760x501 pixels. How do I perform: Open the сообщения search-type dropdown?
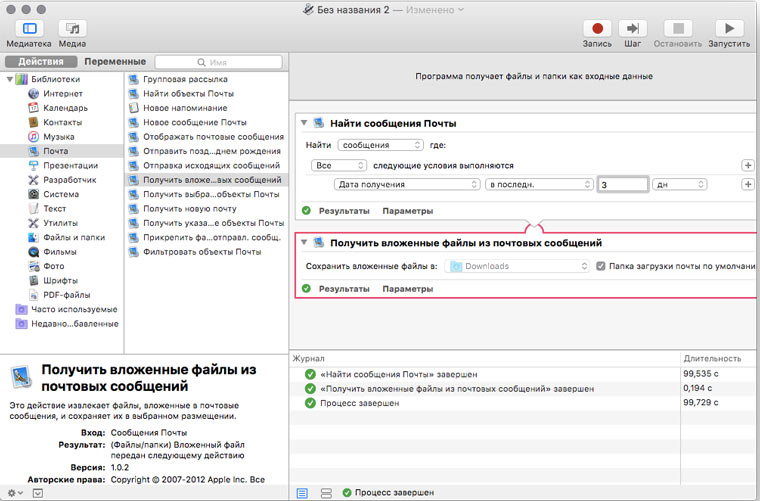380,145
